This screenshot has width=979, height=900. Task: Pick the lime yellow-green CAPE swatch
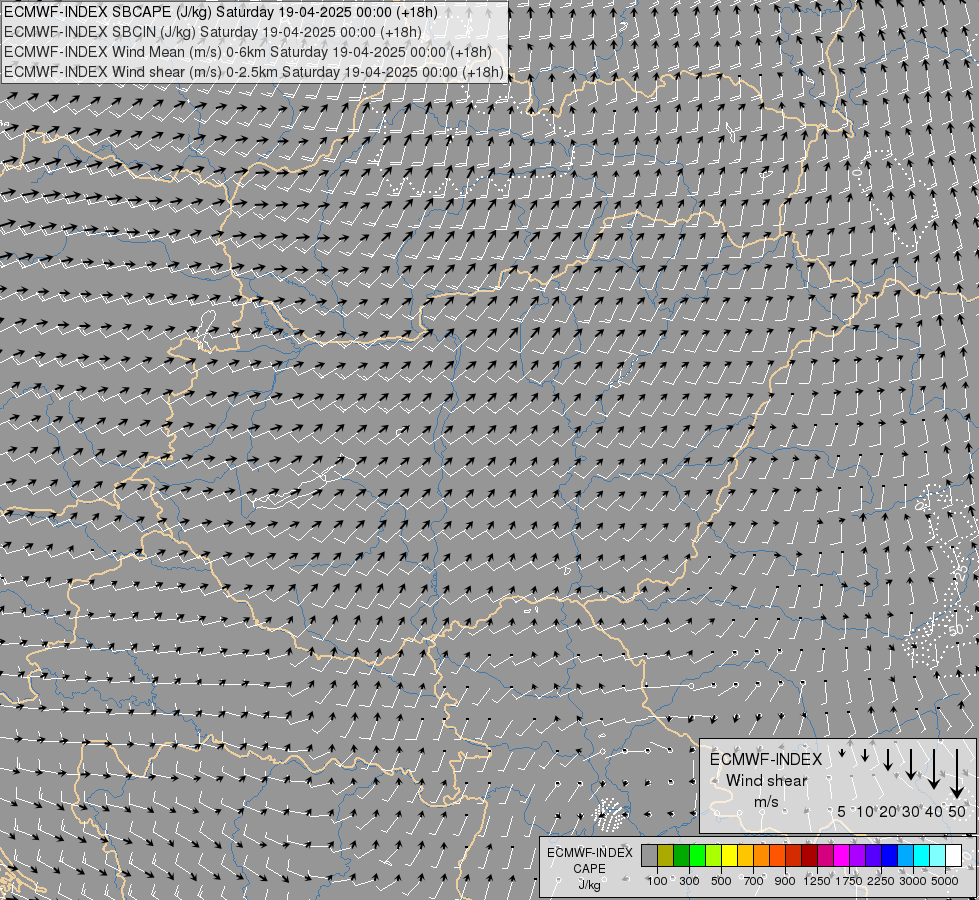click(x=714, y=855)
